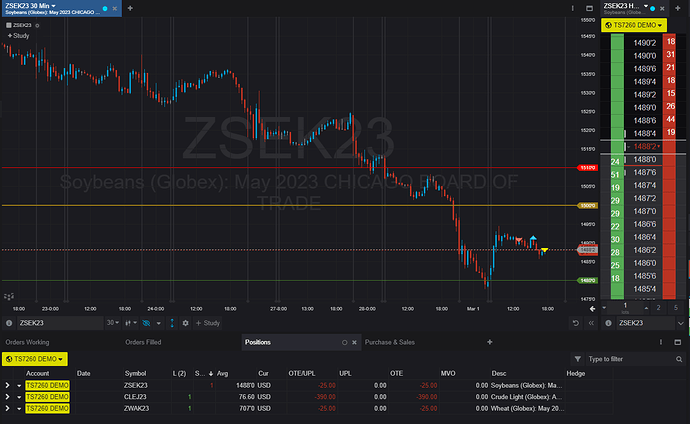Open the ZSEK23 DOM tab dropdown arrow

(646, 6)
